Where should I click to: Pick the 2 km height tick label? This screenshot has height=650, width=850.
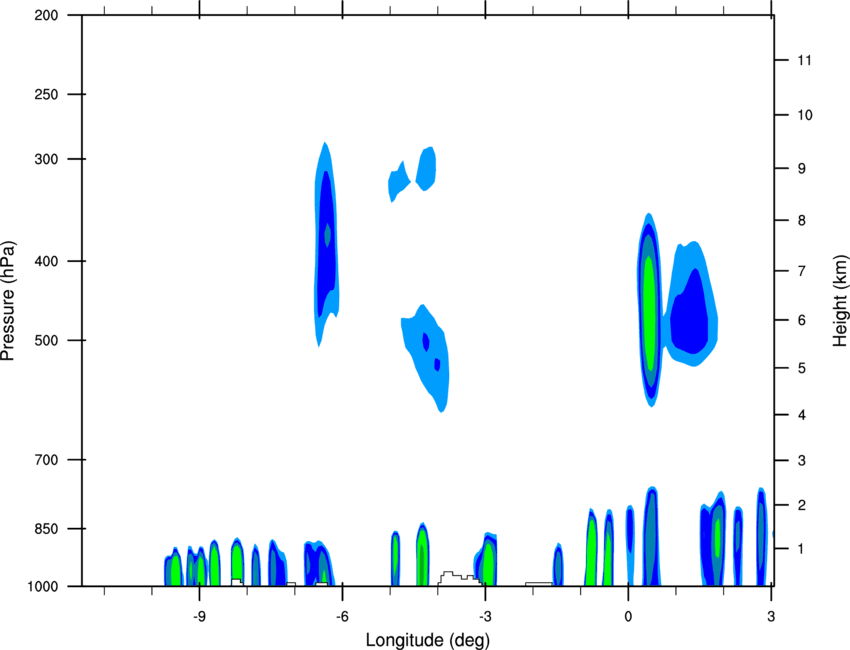point(802,505)
